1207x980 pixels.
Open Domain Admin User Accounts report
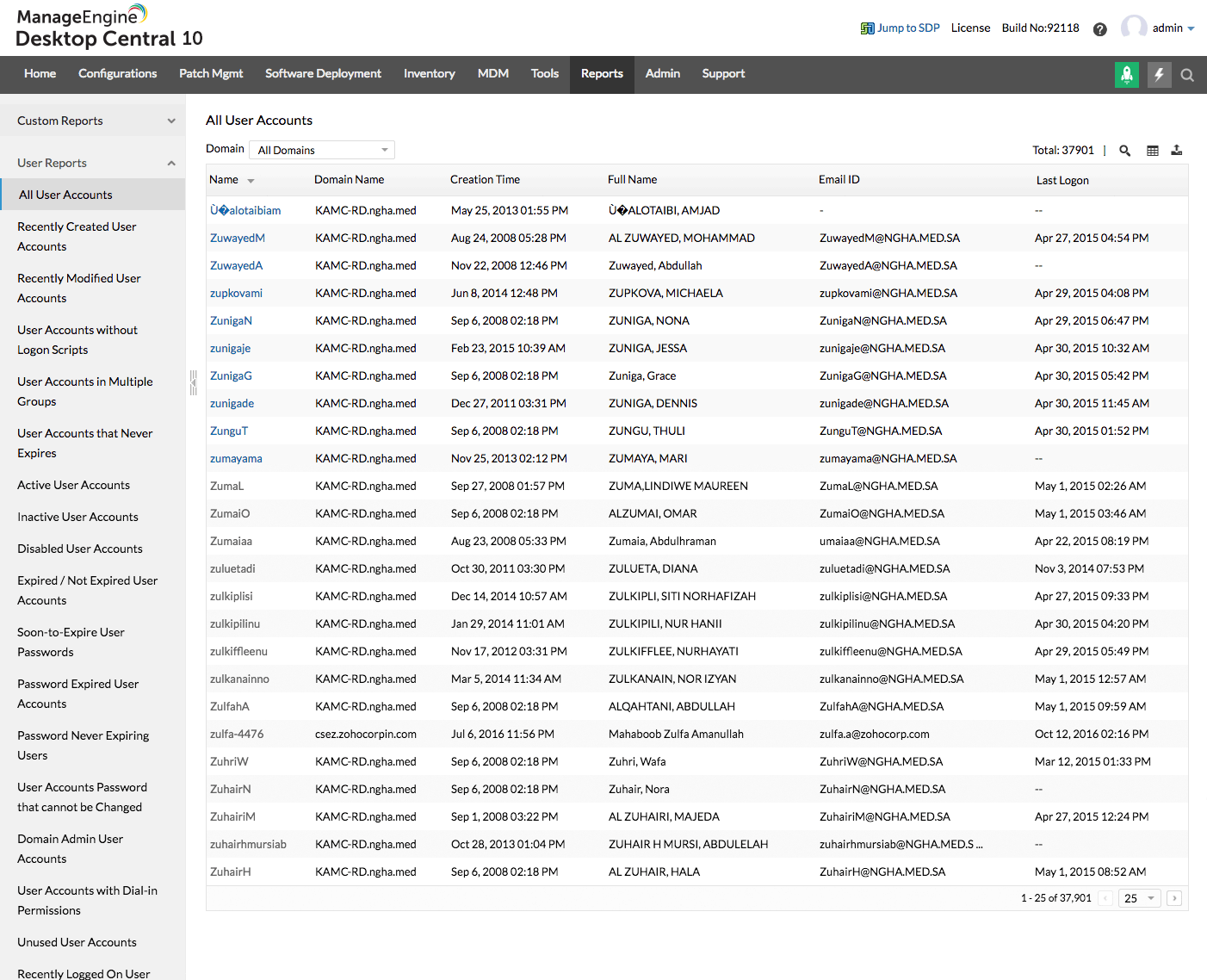coord(71,849)
